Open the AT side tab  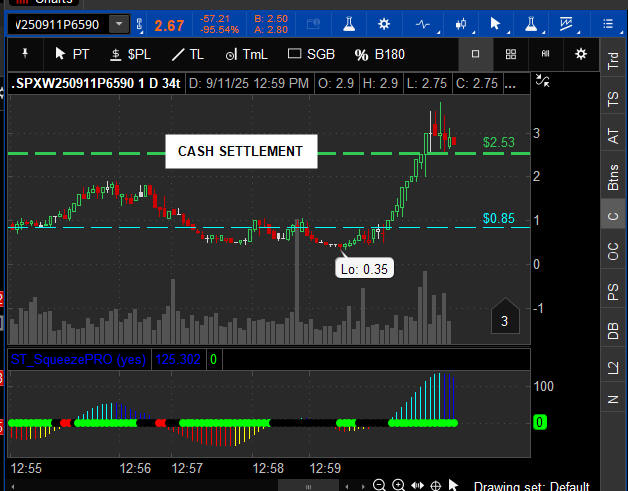pyautogui.click(x=613, y=138)
